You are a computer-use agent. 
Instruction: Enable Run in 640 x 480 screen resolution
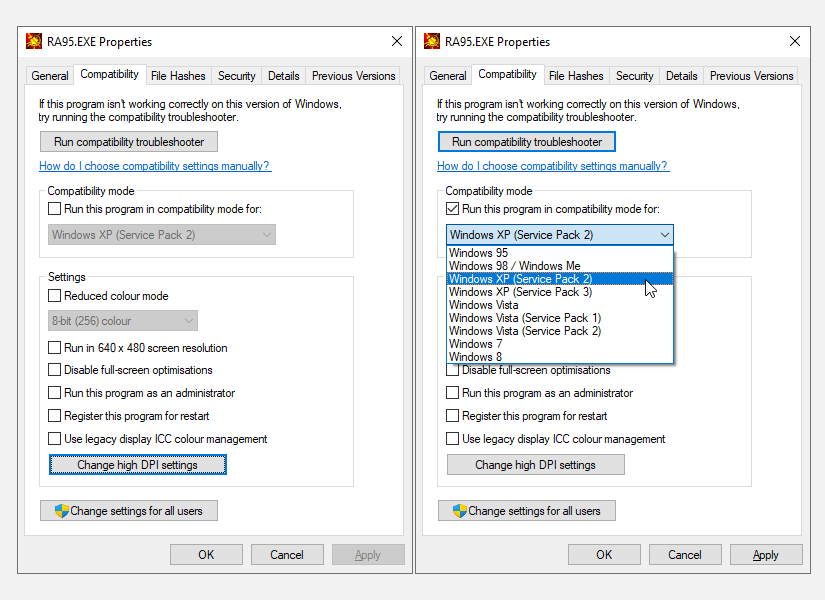click(55, 347)
